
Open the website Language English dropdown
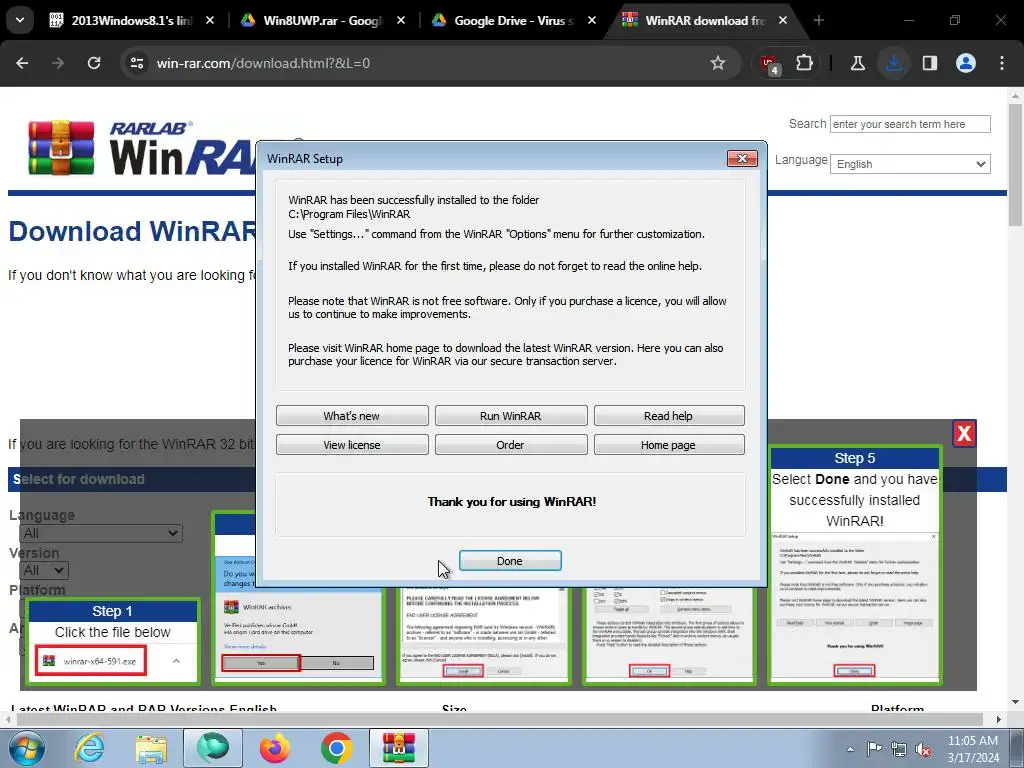910,164
